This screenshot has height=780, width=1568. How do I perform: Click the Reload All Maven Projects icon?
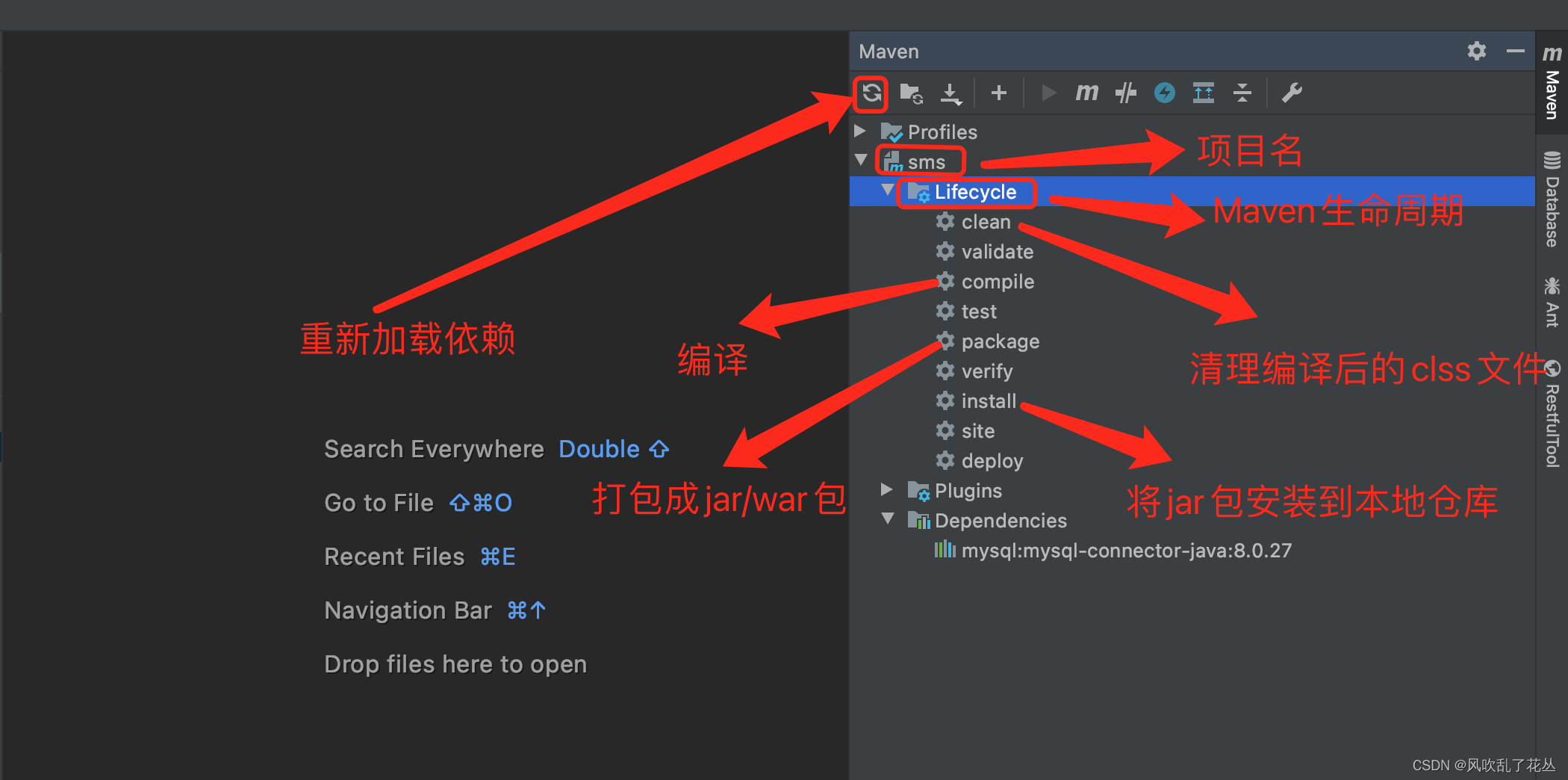[870, 93]
